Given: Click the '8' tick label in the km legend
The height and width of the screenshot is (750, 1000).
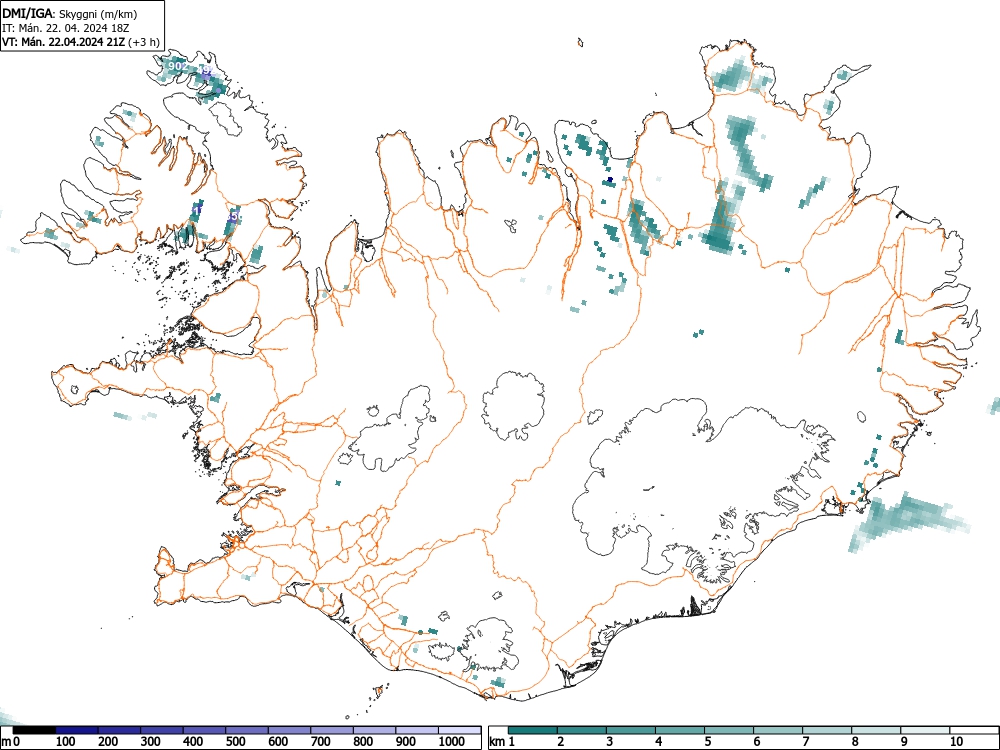Looking at the screenshot, I should [855, 742].
